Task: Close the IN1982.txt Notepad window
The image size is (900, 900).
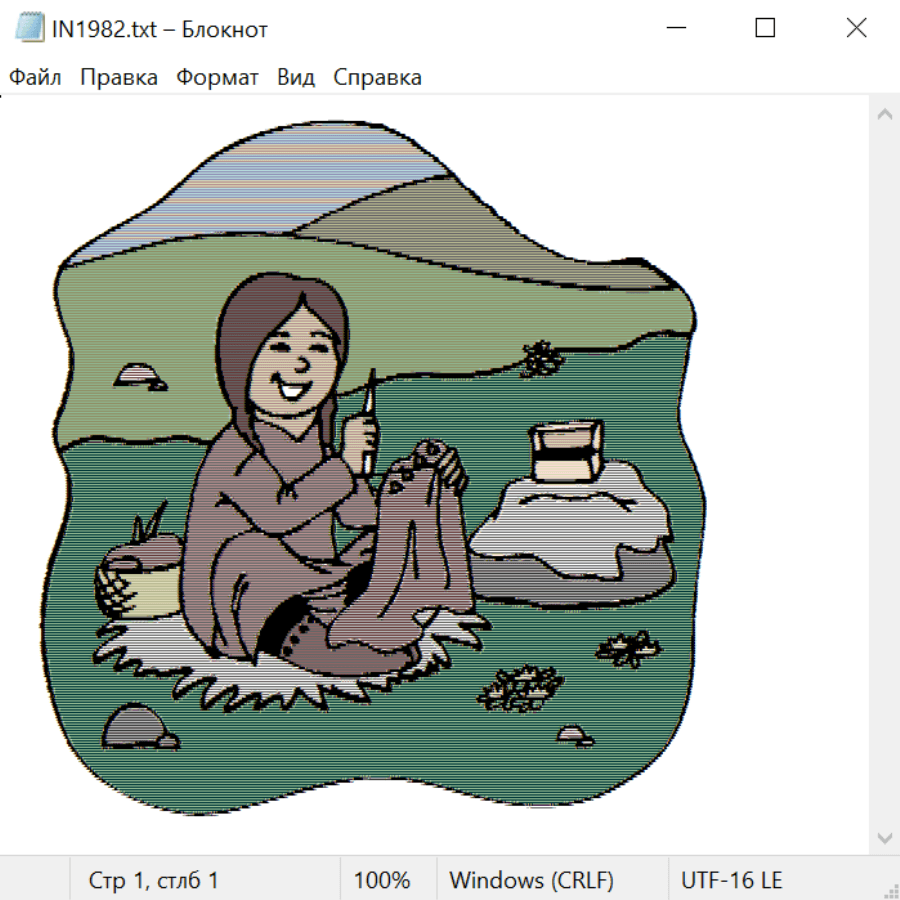Action: click(856, 28)
